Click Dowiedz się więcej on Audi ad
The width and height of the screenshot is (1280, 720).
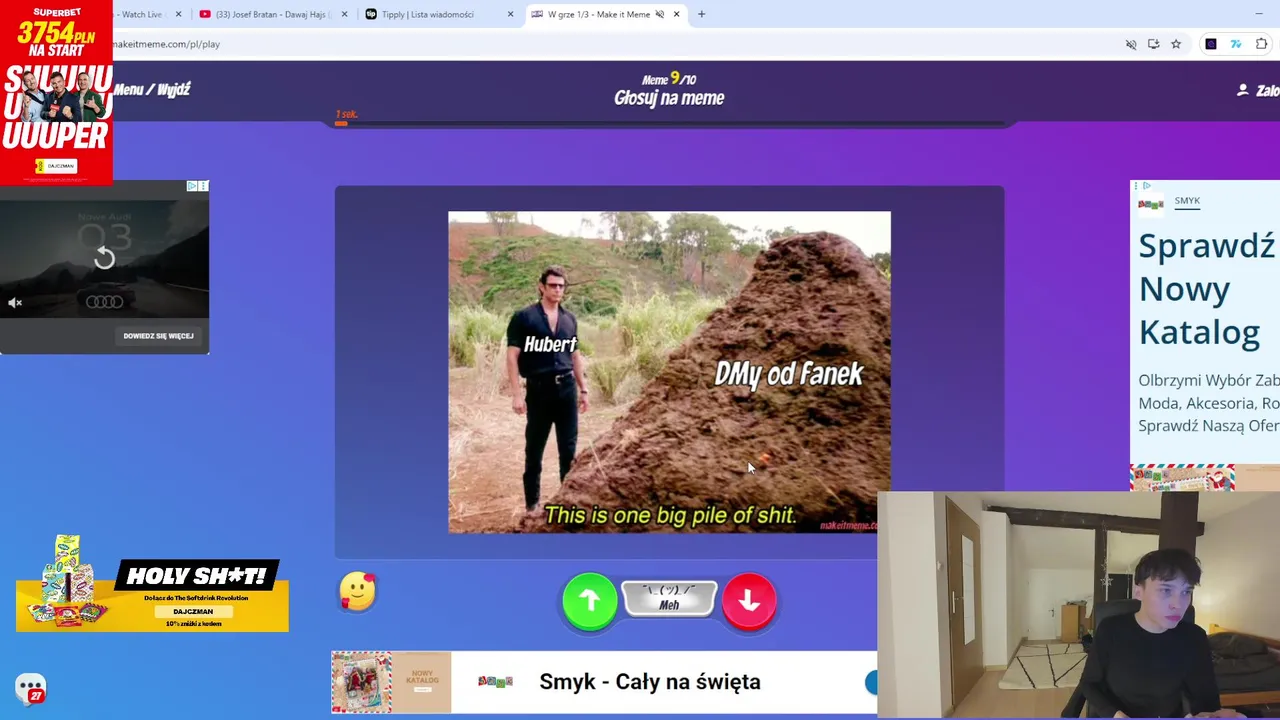158,336
